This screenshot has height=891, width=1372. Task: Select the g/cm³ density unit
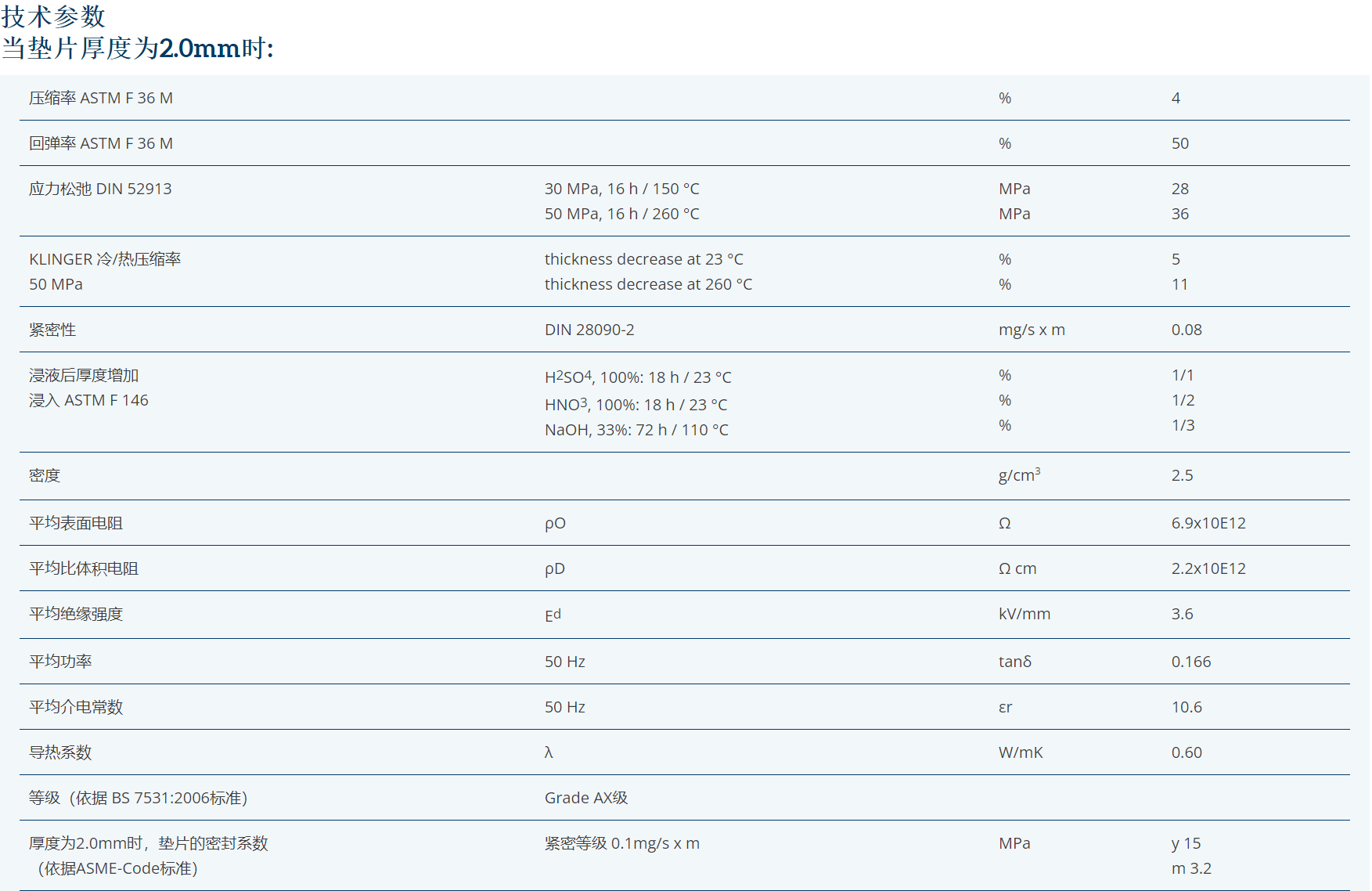coord(1019,475)
